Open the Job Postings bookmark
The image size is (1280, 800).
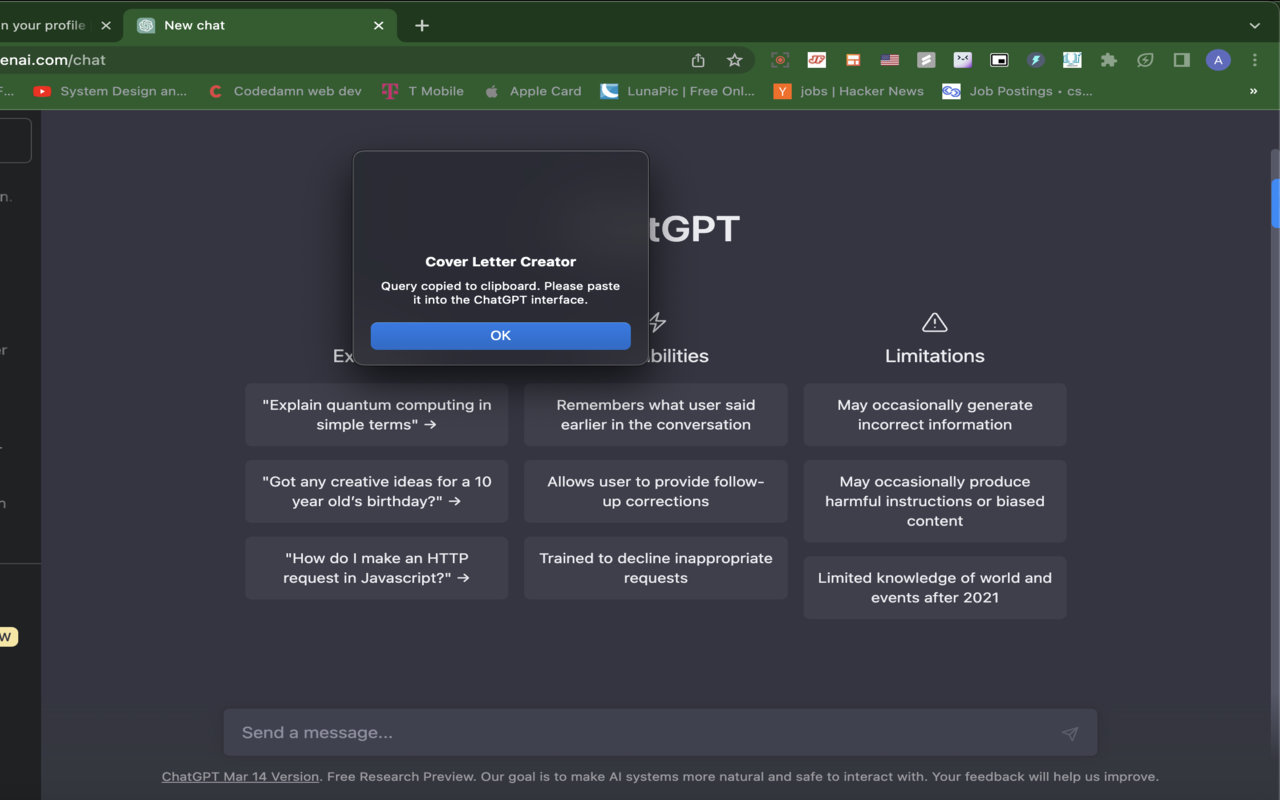pyautogui.click(x=1017, y=91)
